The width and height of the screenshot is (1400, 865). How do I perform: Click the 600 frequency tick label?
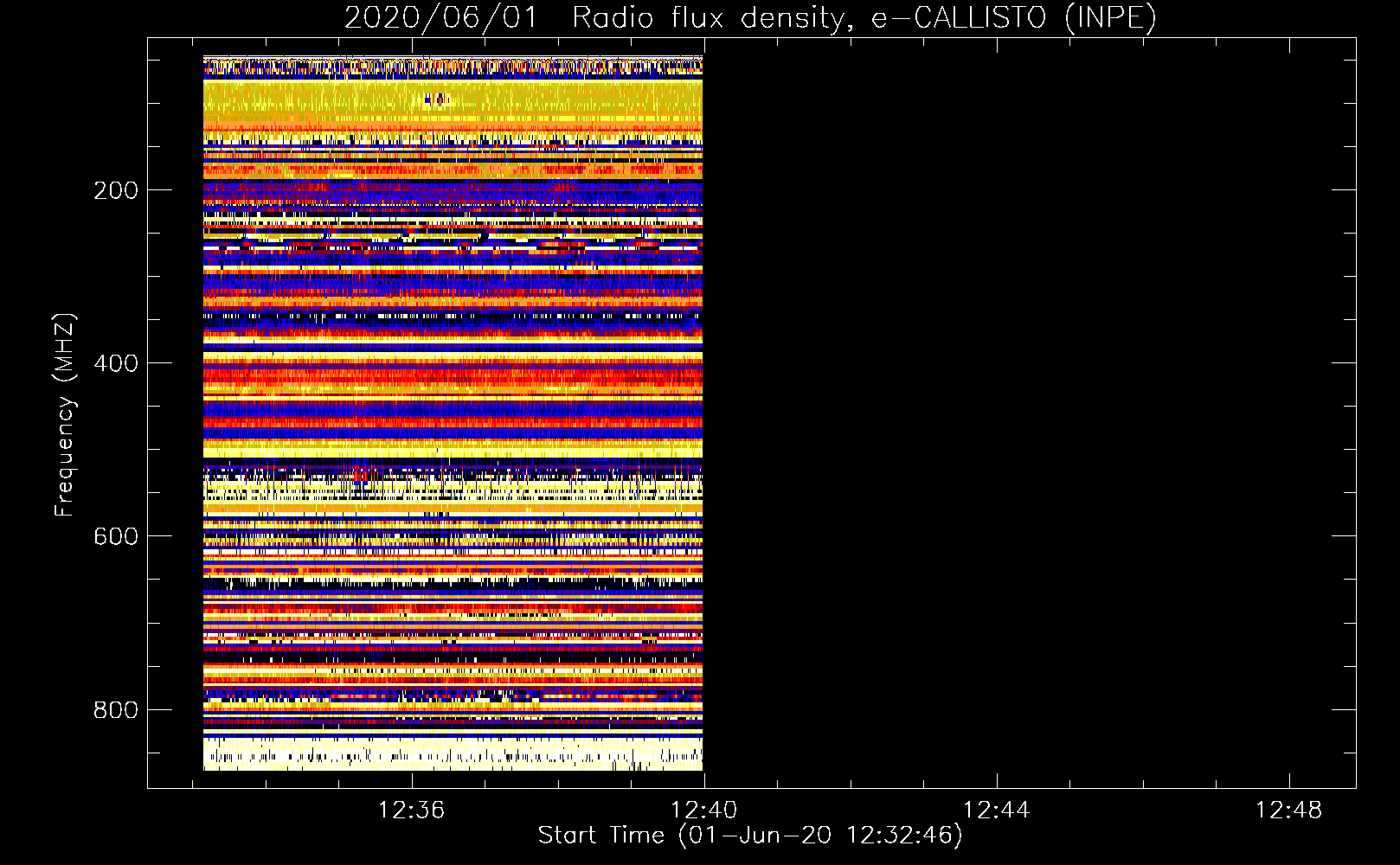pyautogui.click(x=116, y=536)
